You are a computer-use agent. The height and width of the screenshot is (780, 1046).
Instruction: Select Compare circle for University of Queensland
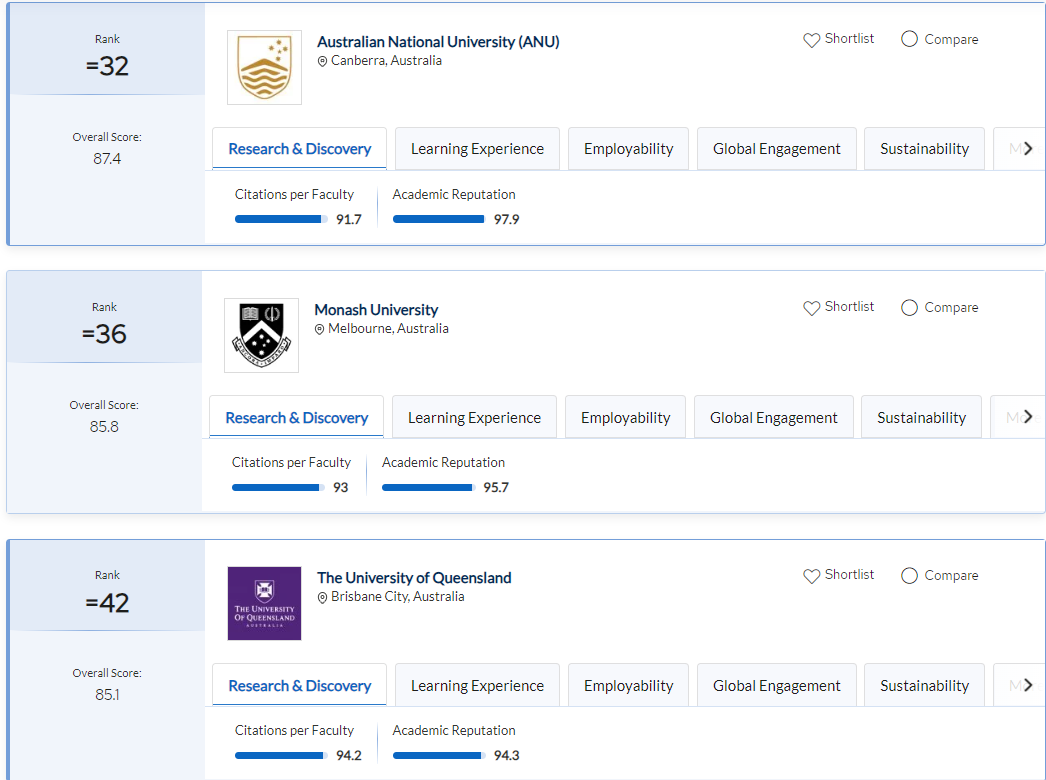tap(909, 575)
